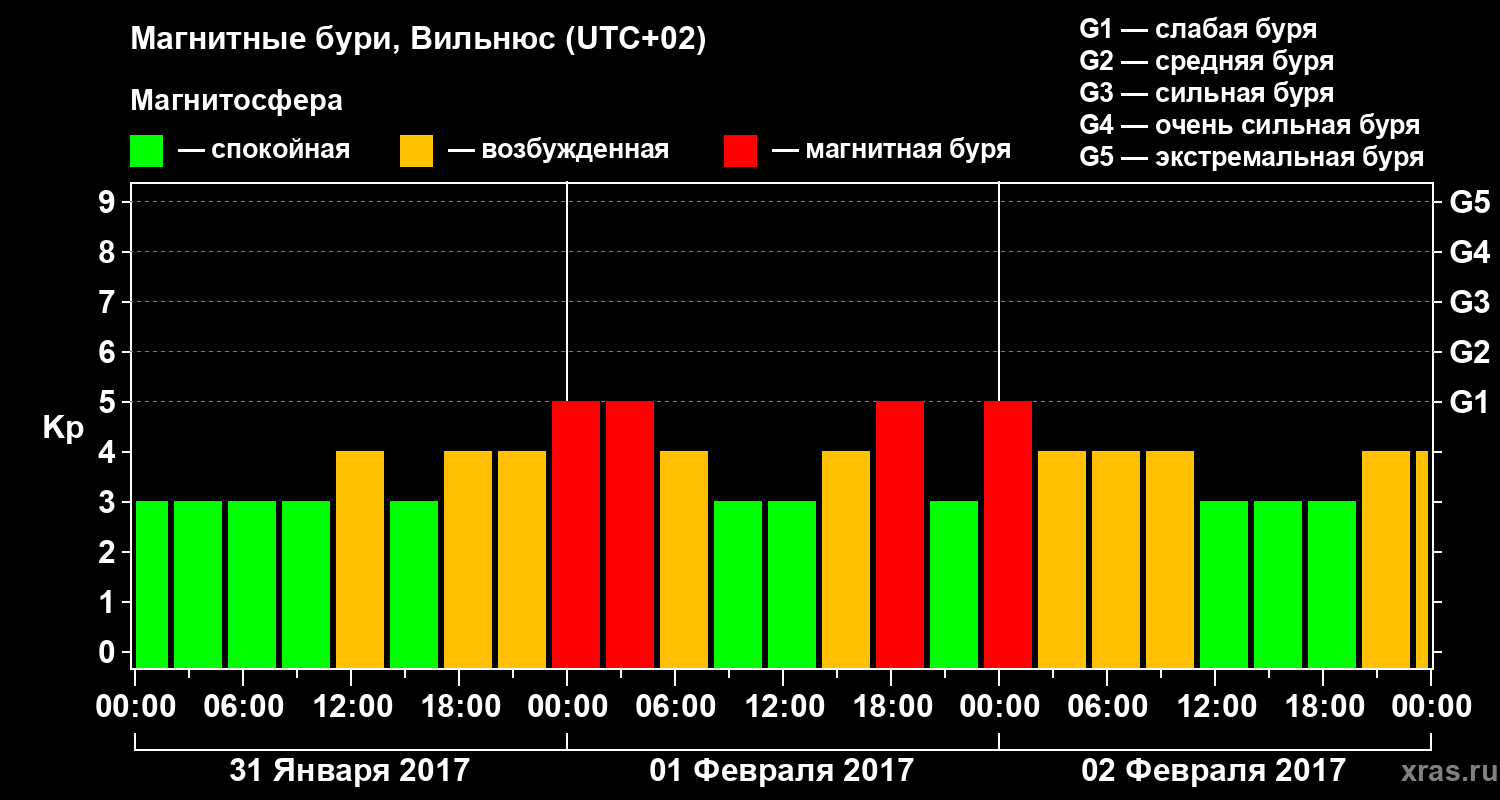
Task: Click the Kp value 2 on left axis
Action: (108, 552)
